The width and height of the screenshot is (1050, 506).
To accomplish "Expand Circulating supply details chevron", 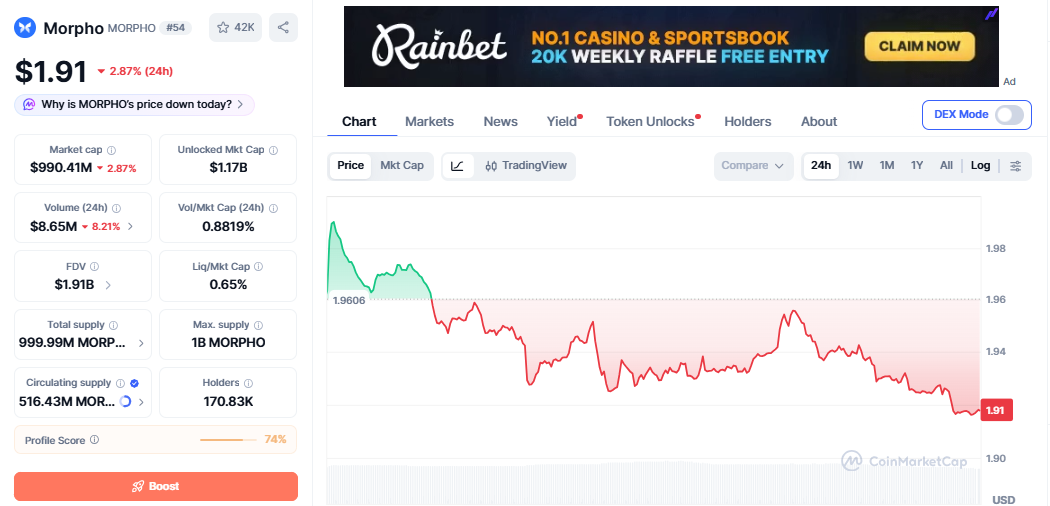I will tap(141, 402).
